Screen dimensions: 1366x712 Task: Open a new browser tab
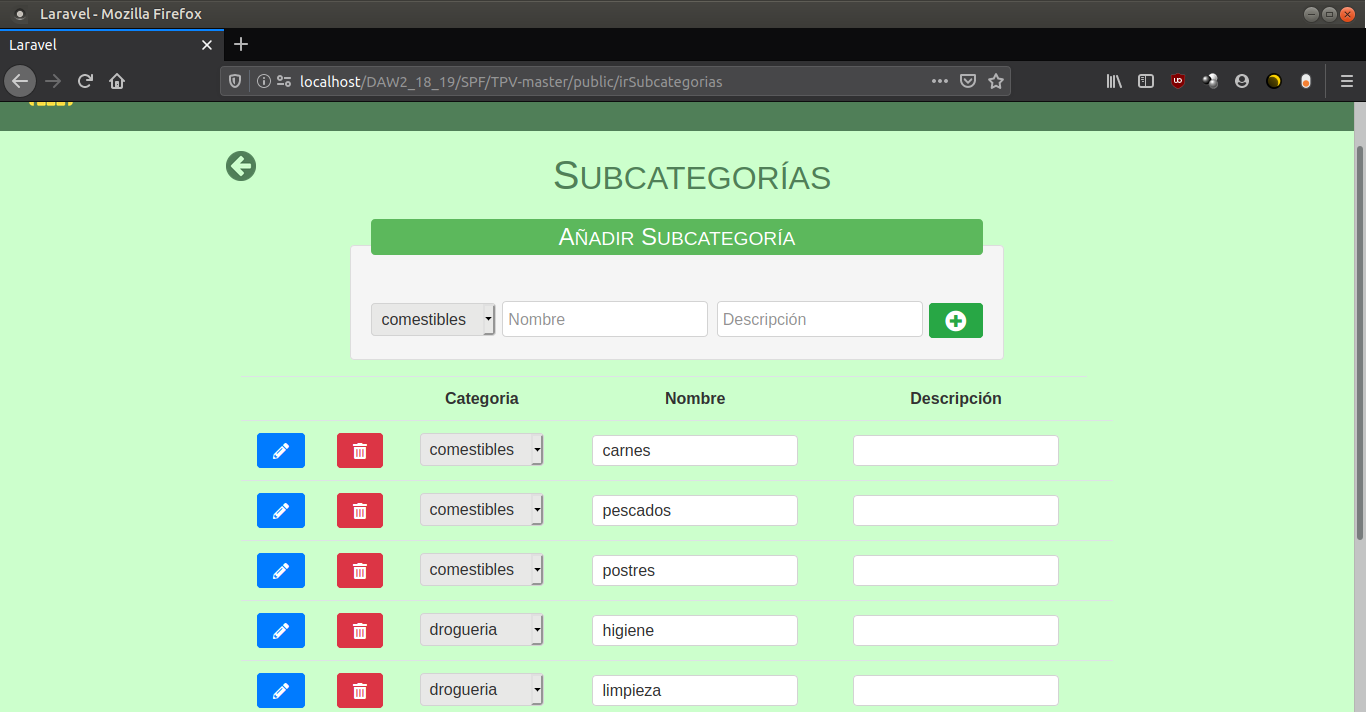coord(241,45)
